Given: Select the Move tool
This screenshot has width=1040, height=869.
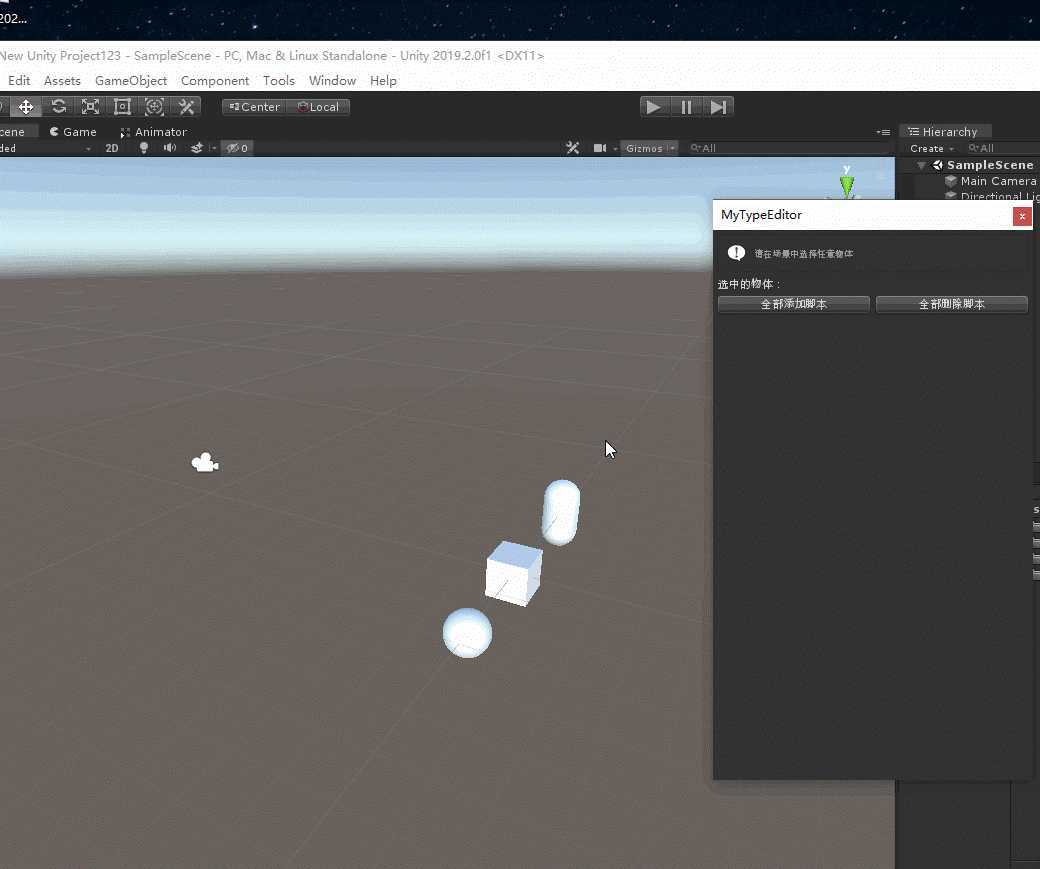Looking at the screenshot, I should pos(26,107).
